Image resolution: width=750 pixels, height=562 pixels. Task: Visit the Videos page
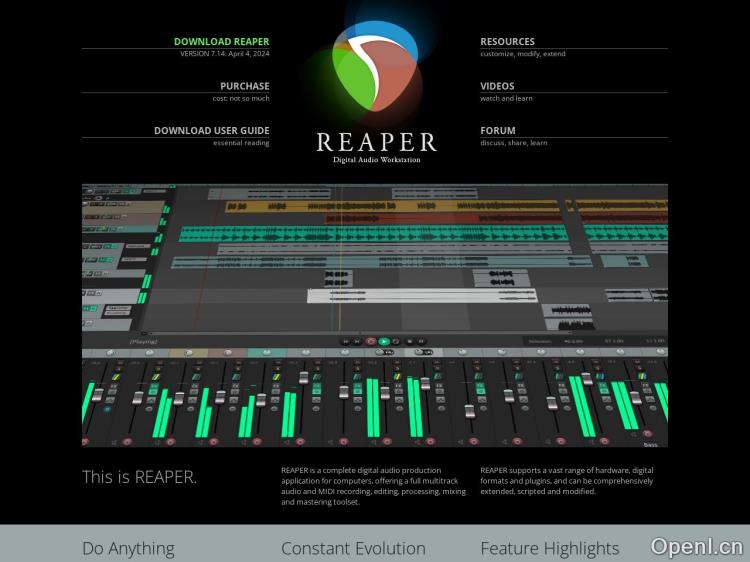point(497,86)
